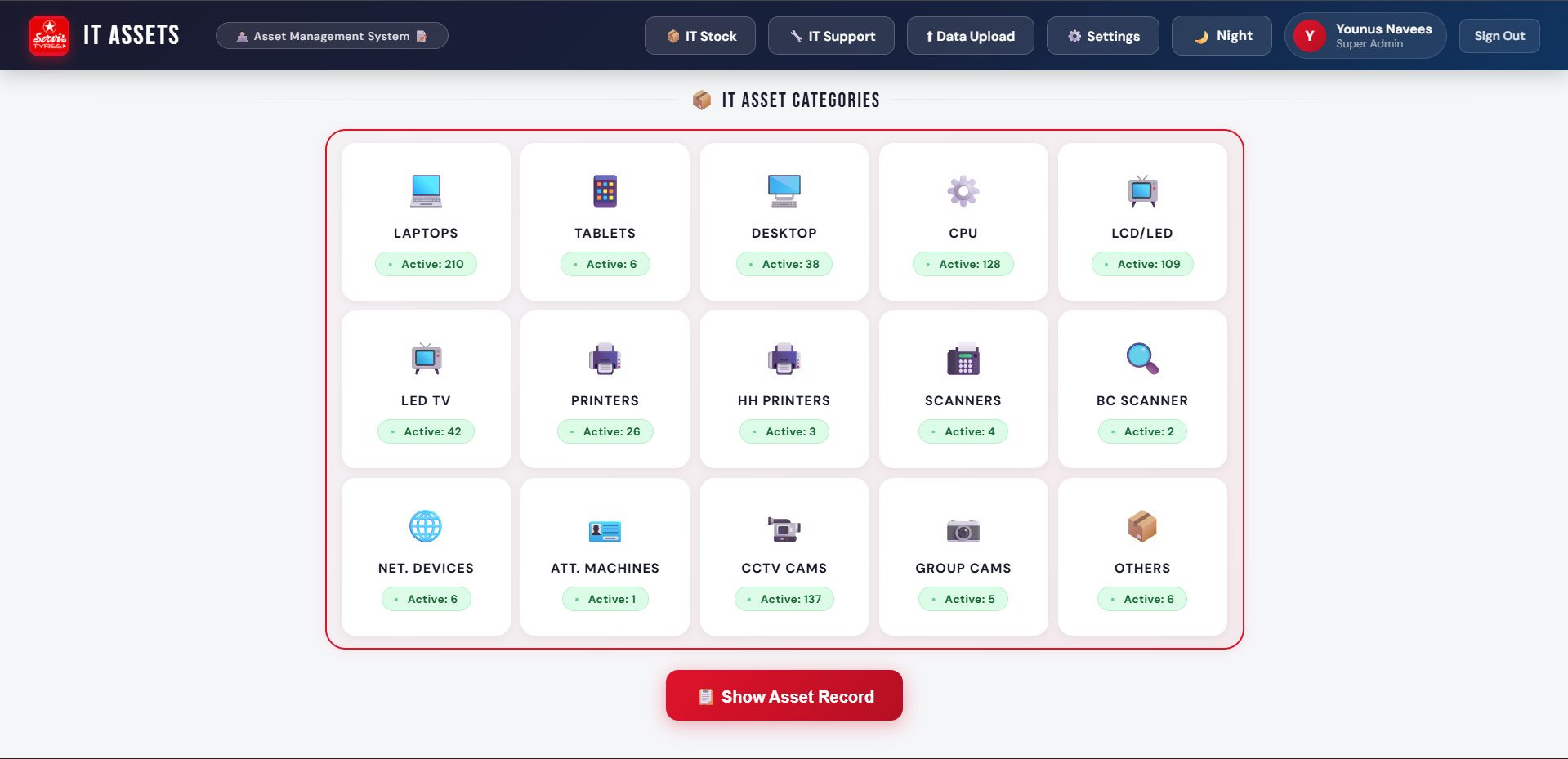1568x759 pixels.
Task: Click the Servis Tyres logo
Action: pos(49,36)
